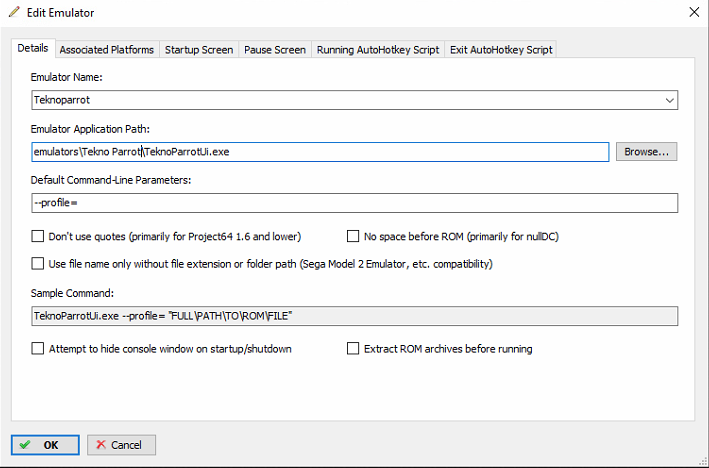Open the Pause Screen tab

[x=275, y=50]
